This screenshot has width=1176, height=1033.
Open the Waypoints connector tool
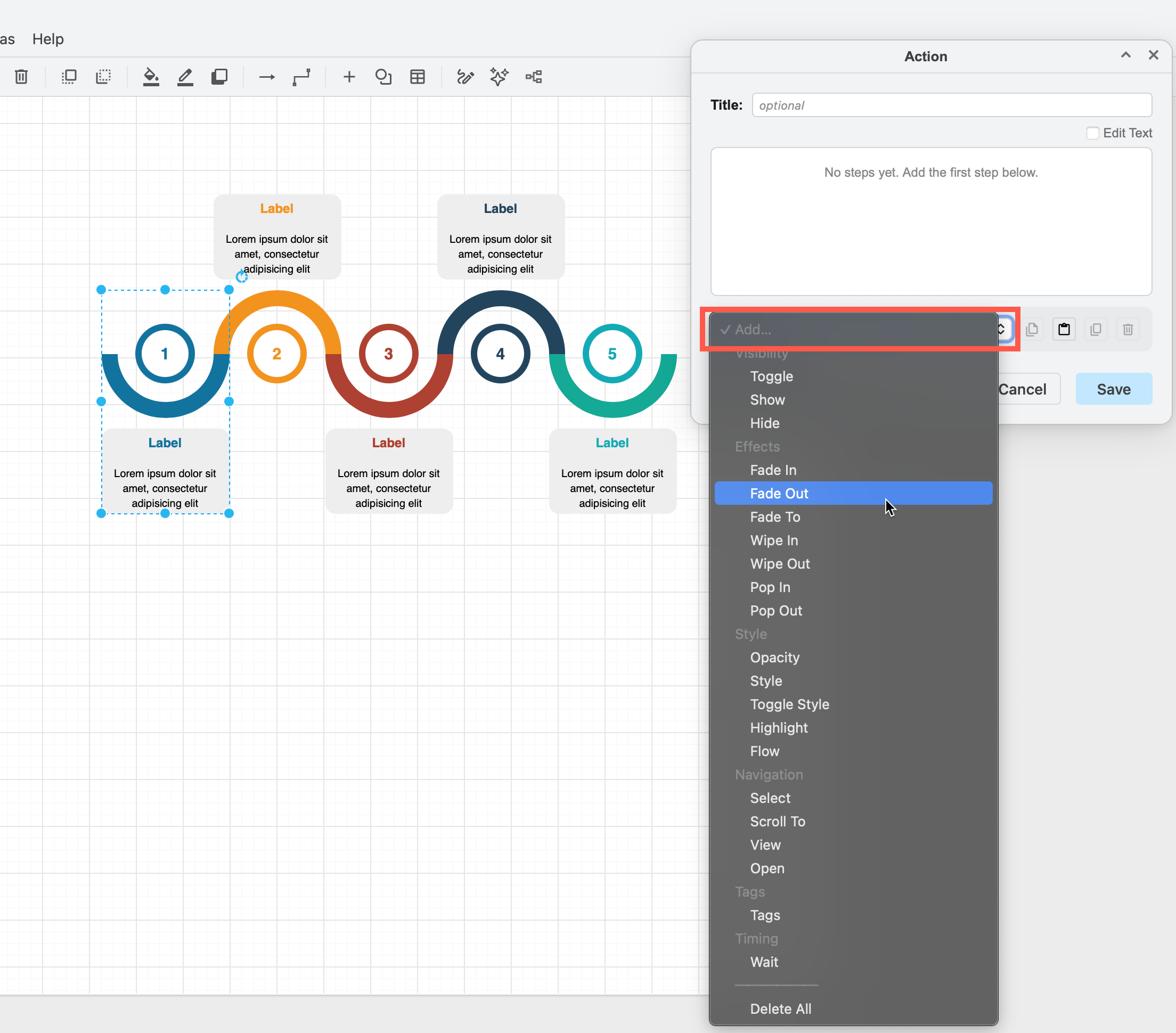tap(301, 77)
